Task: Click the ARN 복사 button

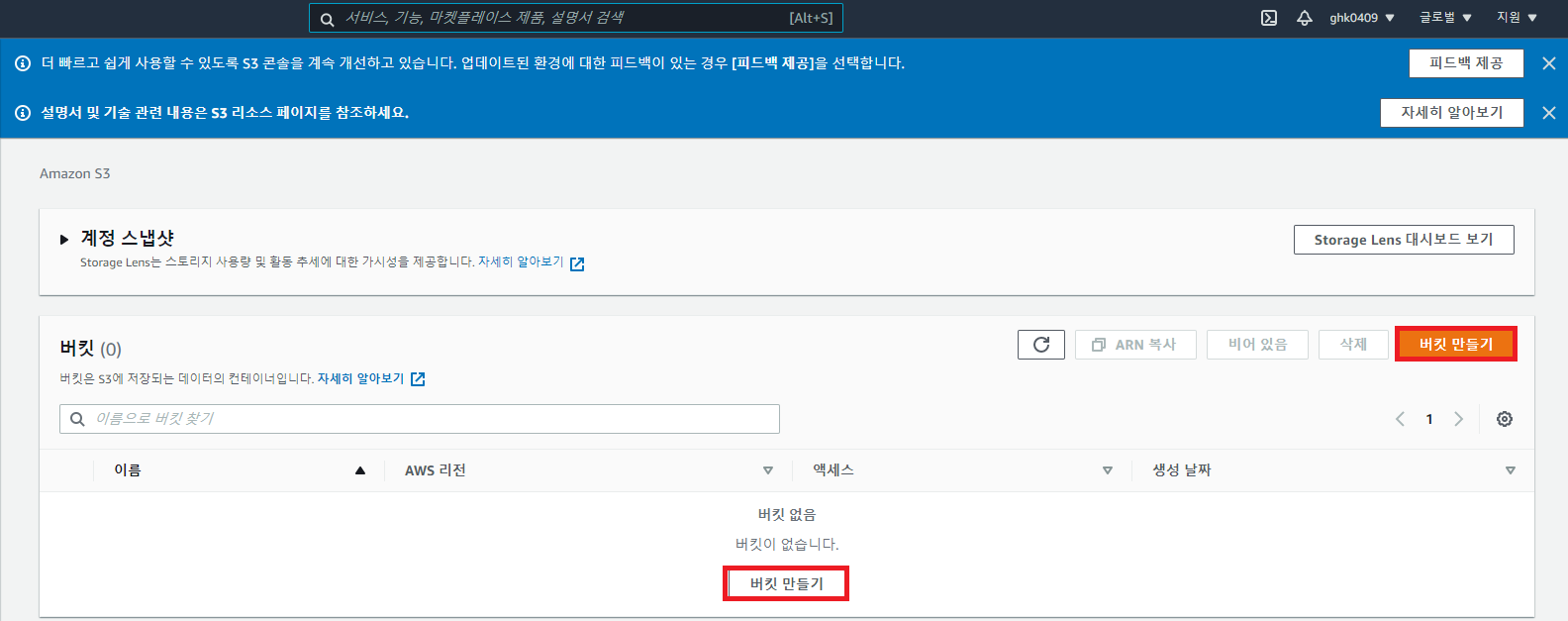Action: pyautogui.click(x=1135, y=345)
